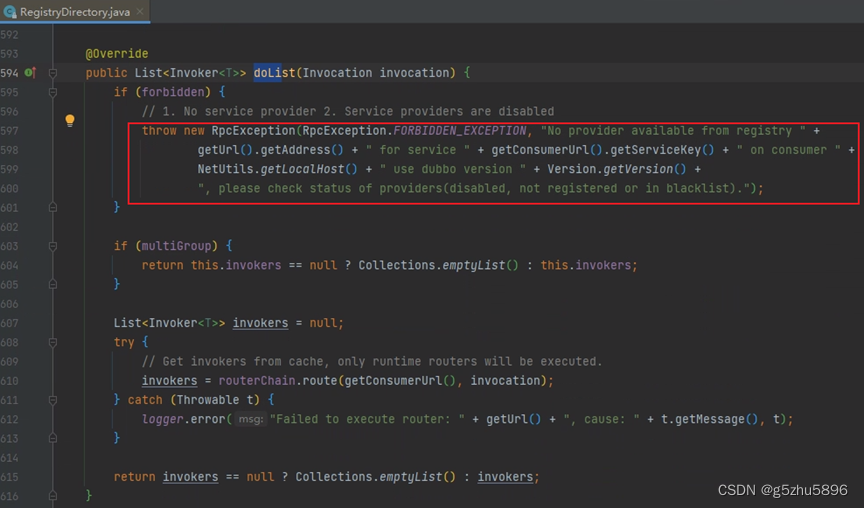Click the msg: parameter hint
864x508 pixels.
(x=251, y=419)
